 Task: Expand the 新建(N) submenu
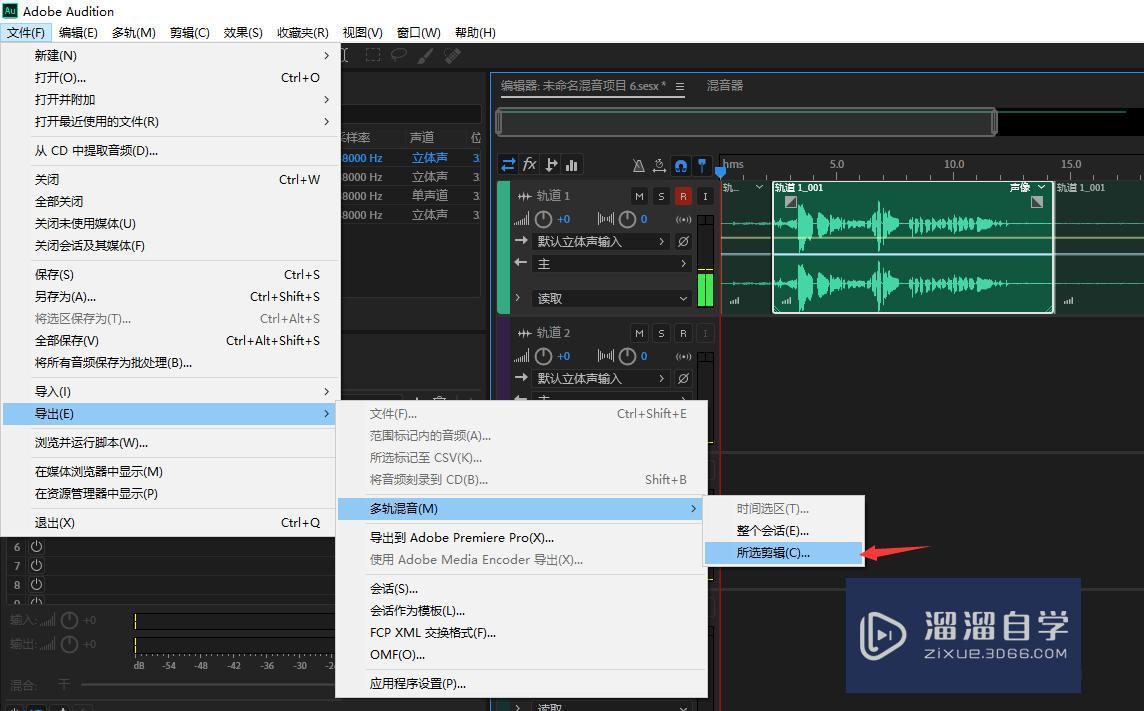coord(171,55)
